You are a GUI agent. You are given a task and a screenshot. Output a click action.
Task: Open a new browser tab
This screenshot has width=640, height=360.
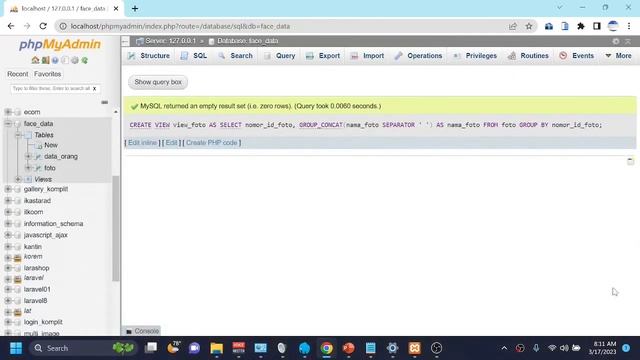pyautogui.click(x=135, y=8)
